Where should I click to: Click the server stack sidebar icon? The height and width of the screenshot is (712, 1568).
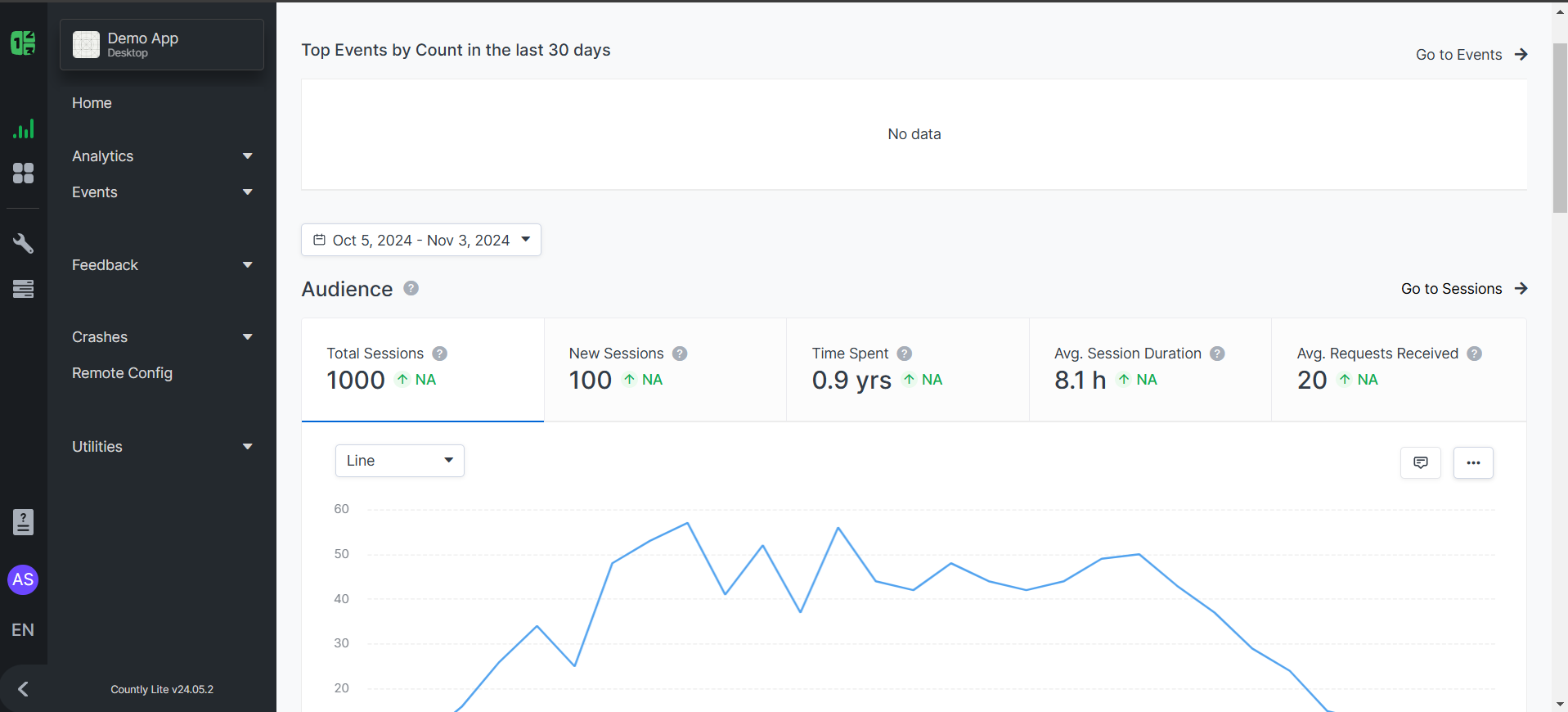(23, 289)
